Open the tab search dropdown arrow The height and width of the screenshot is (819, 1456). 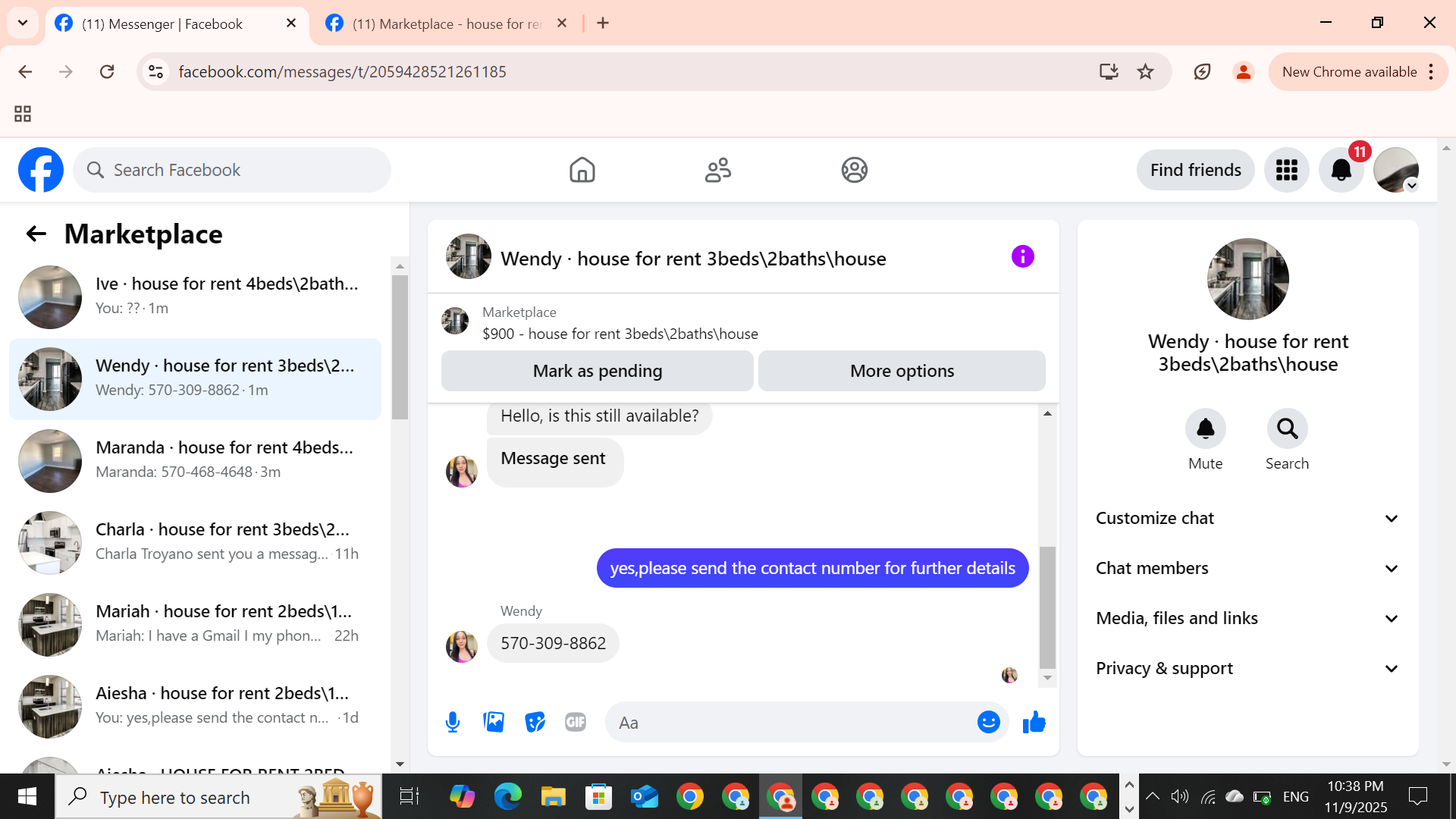(x=23, y=23)
